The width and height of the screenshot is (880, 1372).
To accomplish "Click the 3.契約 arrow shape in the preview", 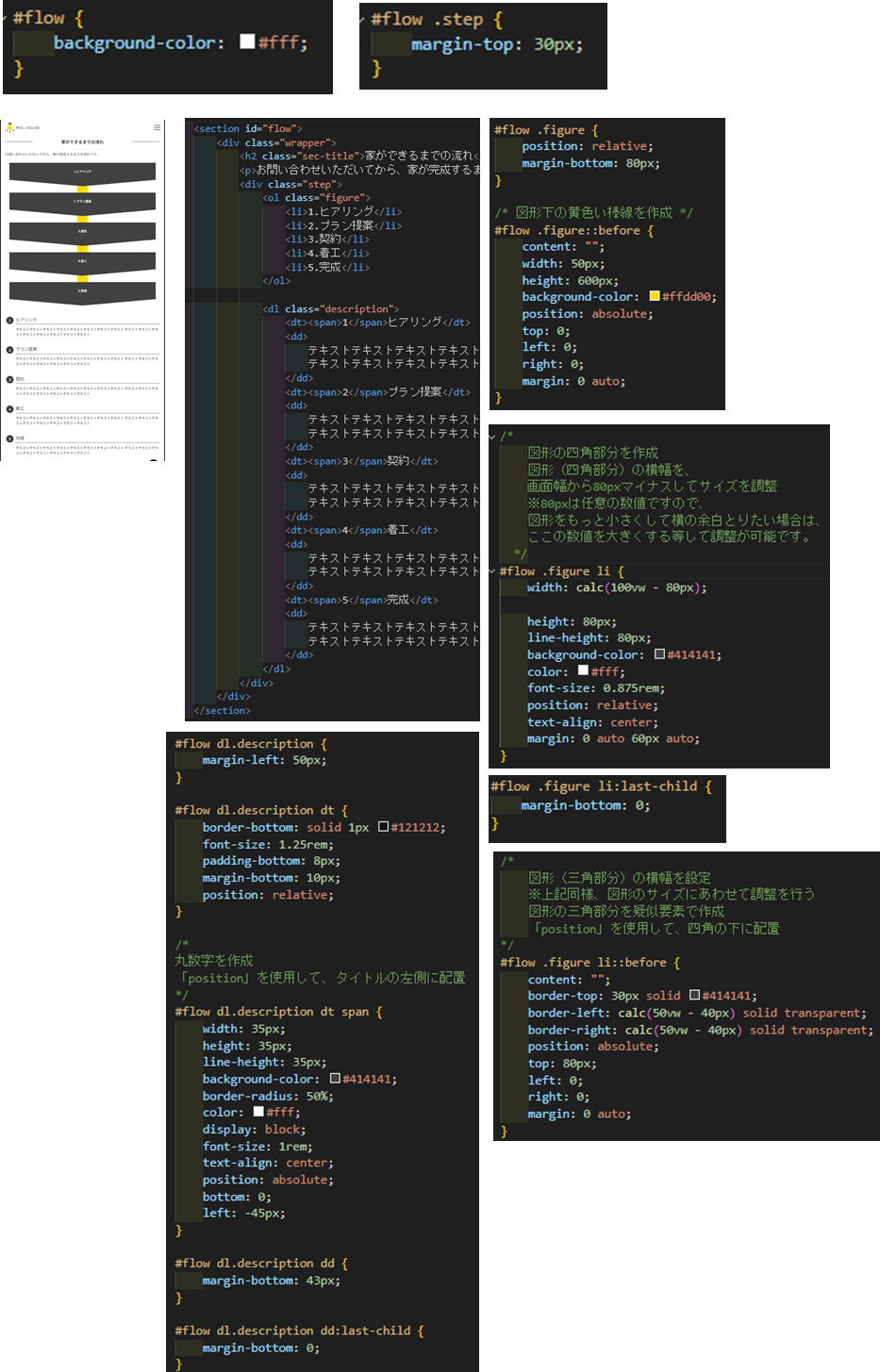I will (82, 233).
